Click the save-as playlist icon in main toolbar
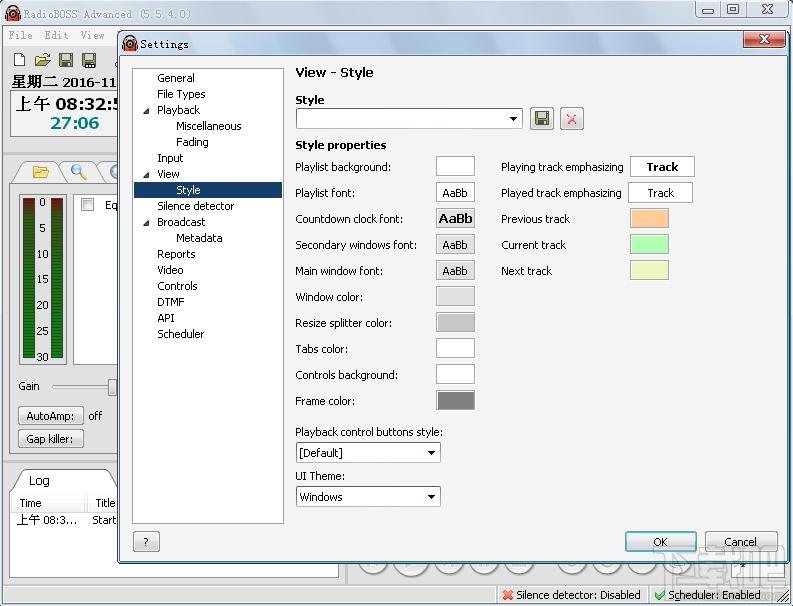The width and height of the screenshot is (793, 606). [90, 60]
